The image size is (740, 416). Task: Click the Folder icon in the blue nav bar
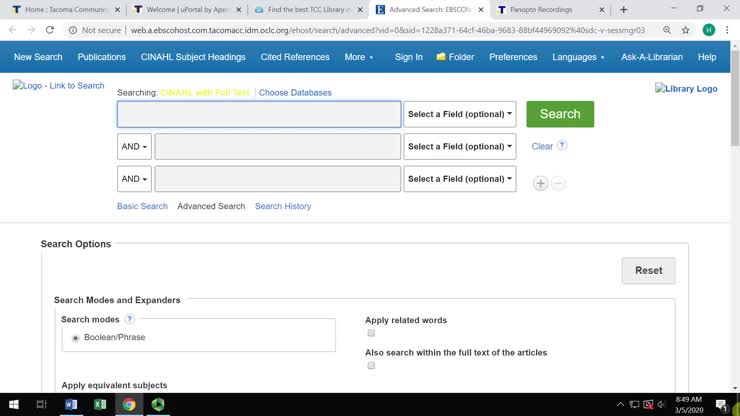point(441,57)
